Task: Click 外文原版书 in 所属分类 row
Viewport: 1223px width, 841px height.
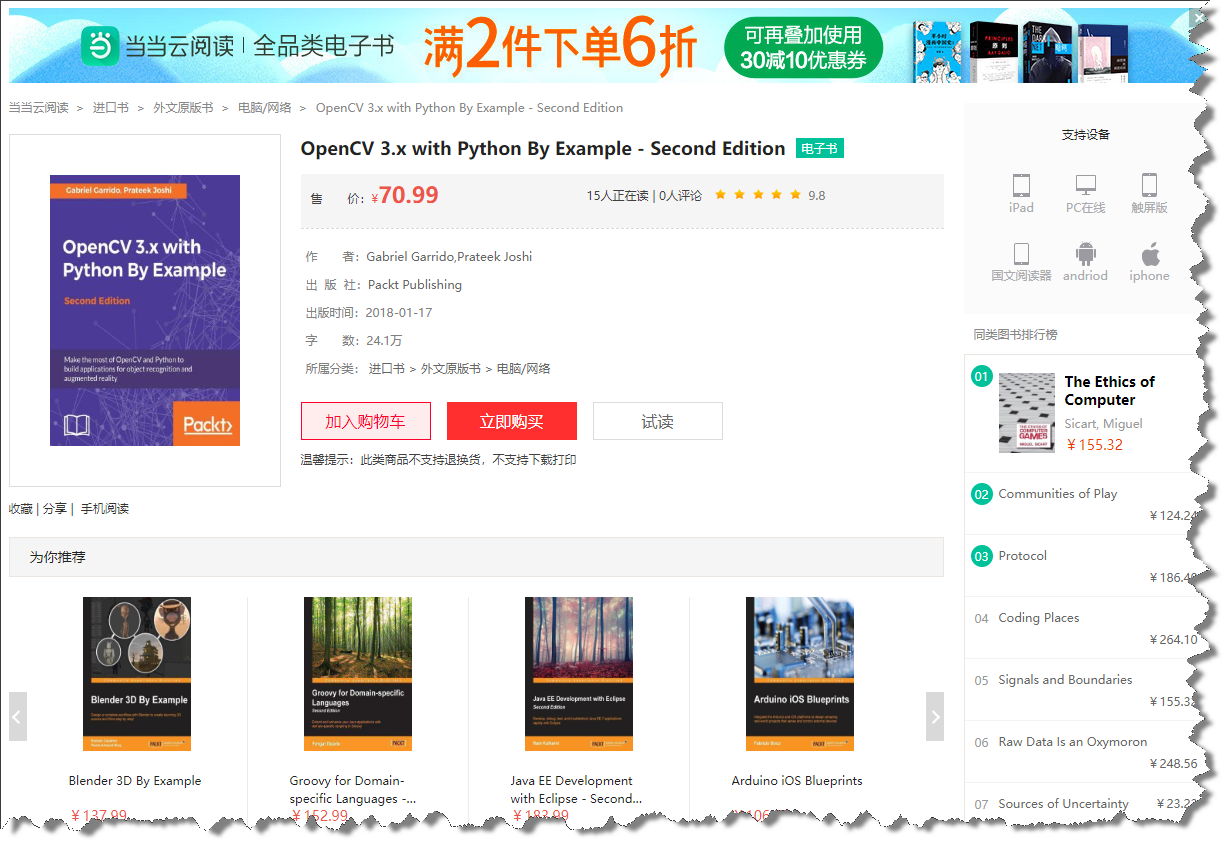Action: [x=451, y=369]
